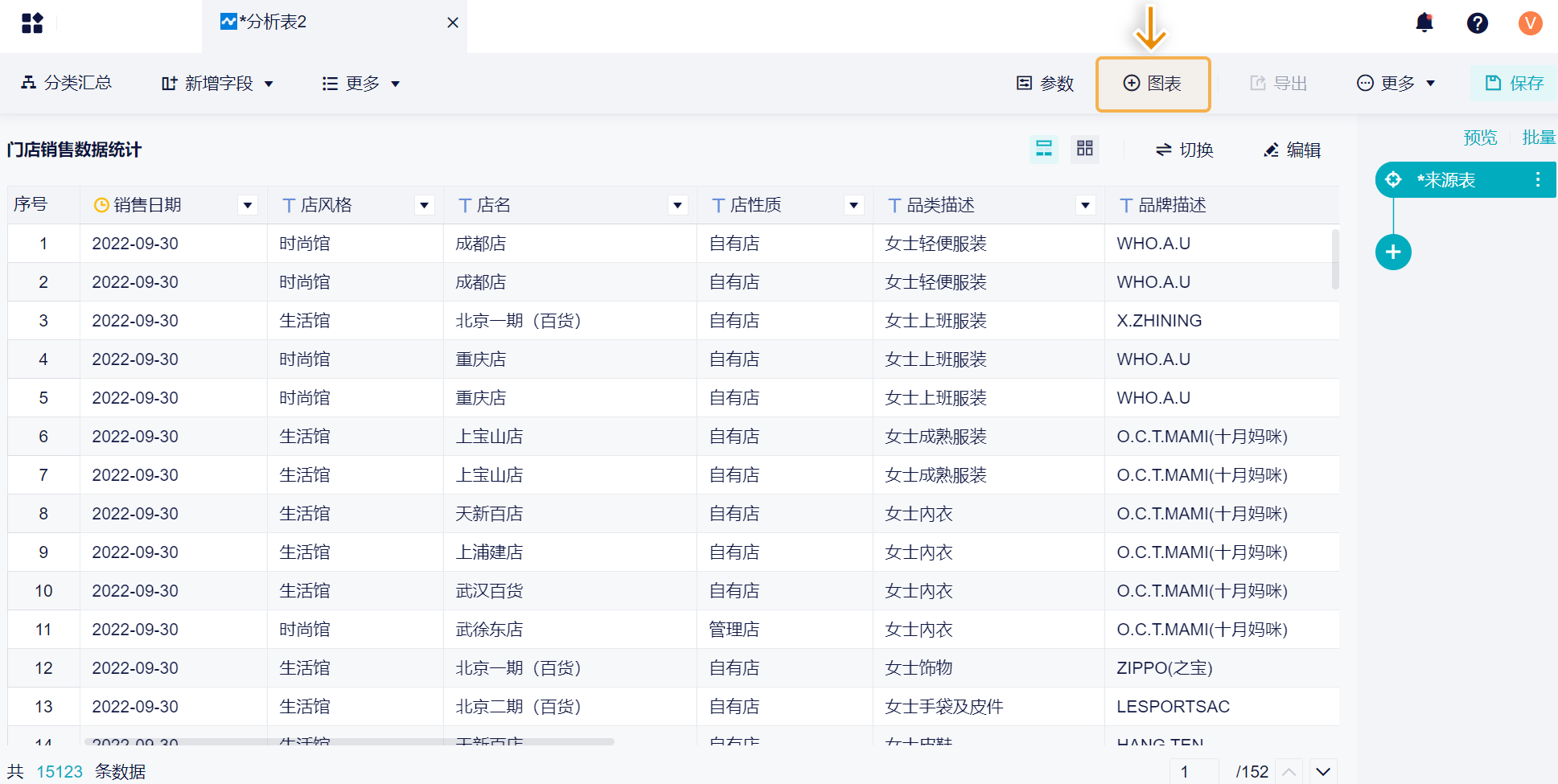Screen dimensions: 1558x784
Task: Switch to grid card view icon
Action: (x=1085, y=149)
